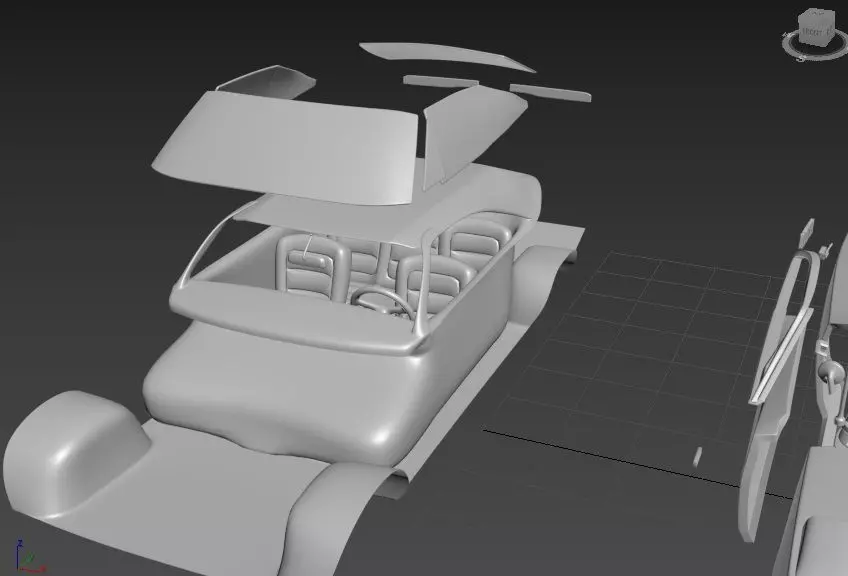Select the long curved roof strip at top
This screenshot has width=848, height=576.
pos(446,56)
